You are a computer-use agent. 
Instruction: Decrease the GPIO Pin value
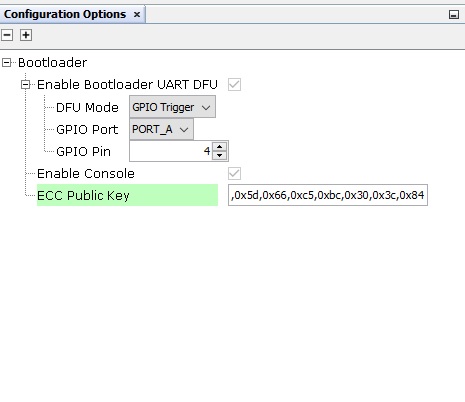(219, 155)
